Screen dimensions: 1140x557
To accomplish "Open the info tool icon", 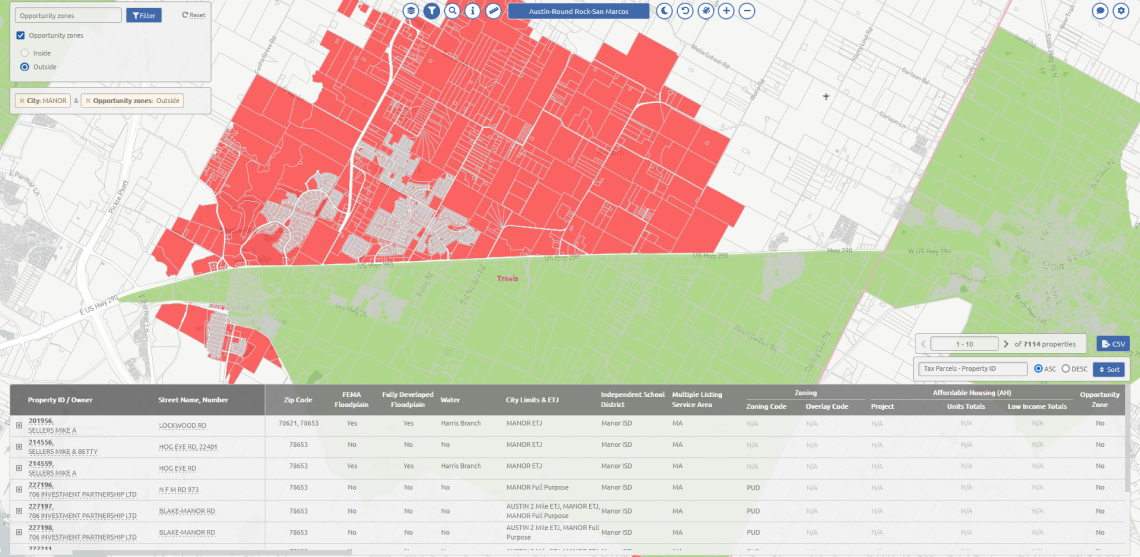I will [x=473, y=11].
